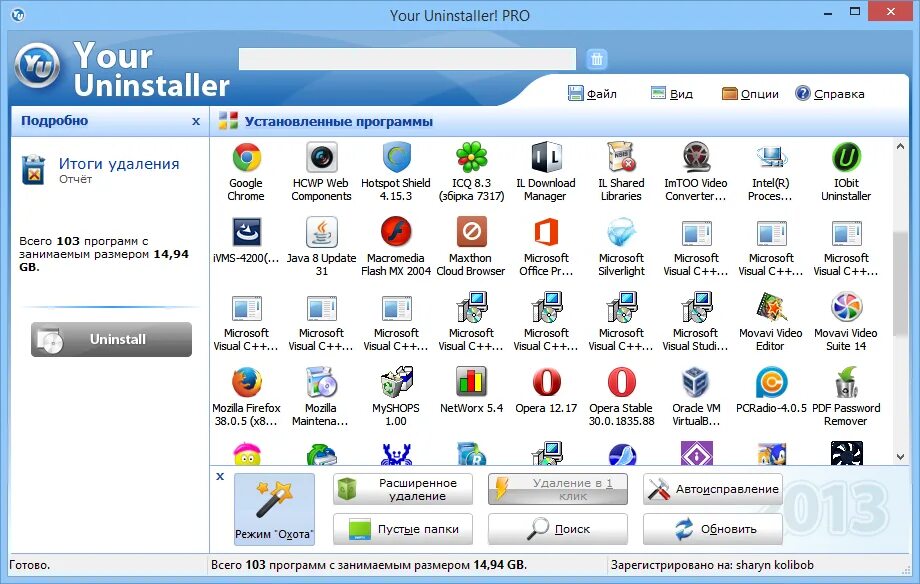This screenshot has height=584, width=920.
Task: Select Microsoft Visual Studio entry icon
Action: point(696,308)
